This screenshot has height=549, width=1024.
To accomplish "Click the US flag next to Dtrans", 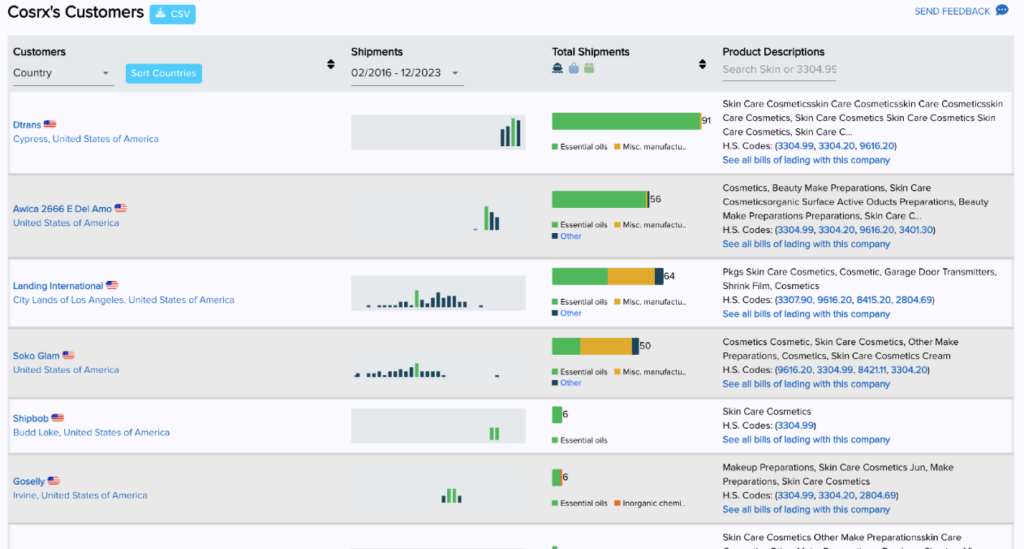I will [50, 124].
